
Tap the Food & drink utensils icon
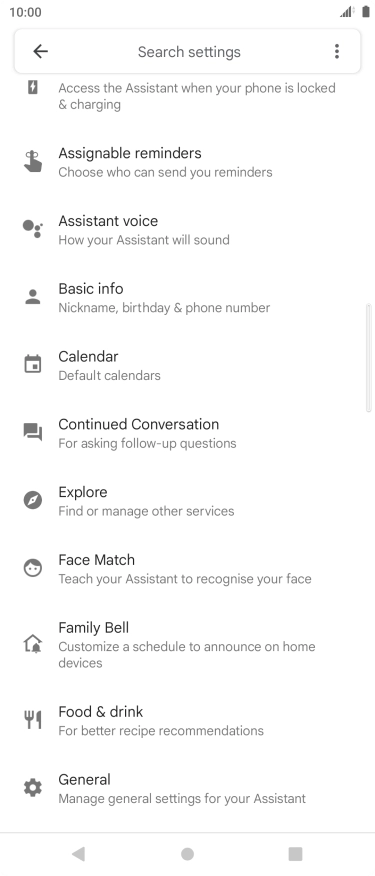tap(33, 720)
